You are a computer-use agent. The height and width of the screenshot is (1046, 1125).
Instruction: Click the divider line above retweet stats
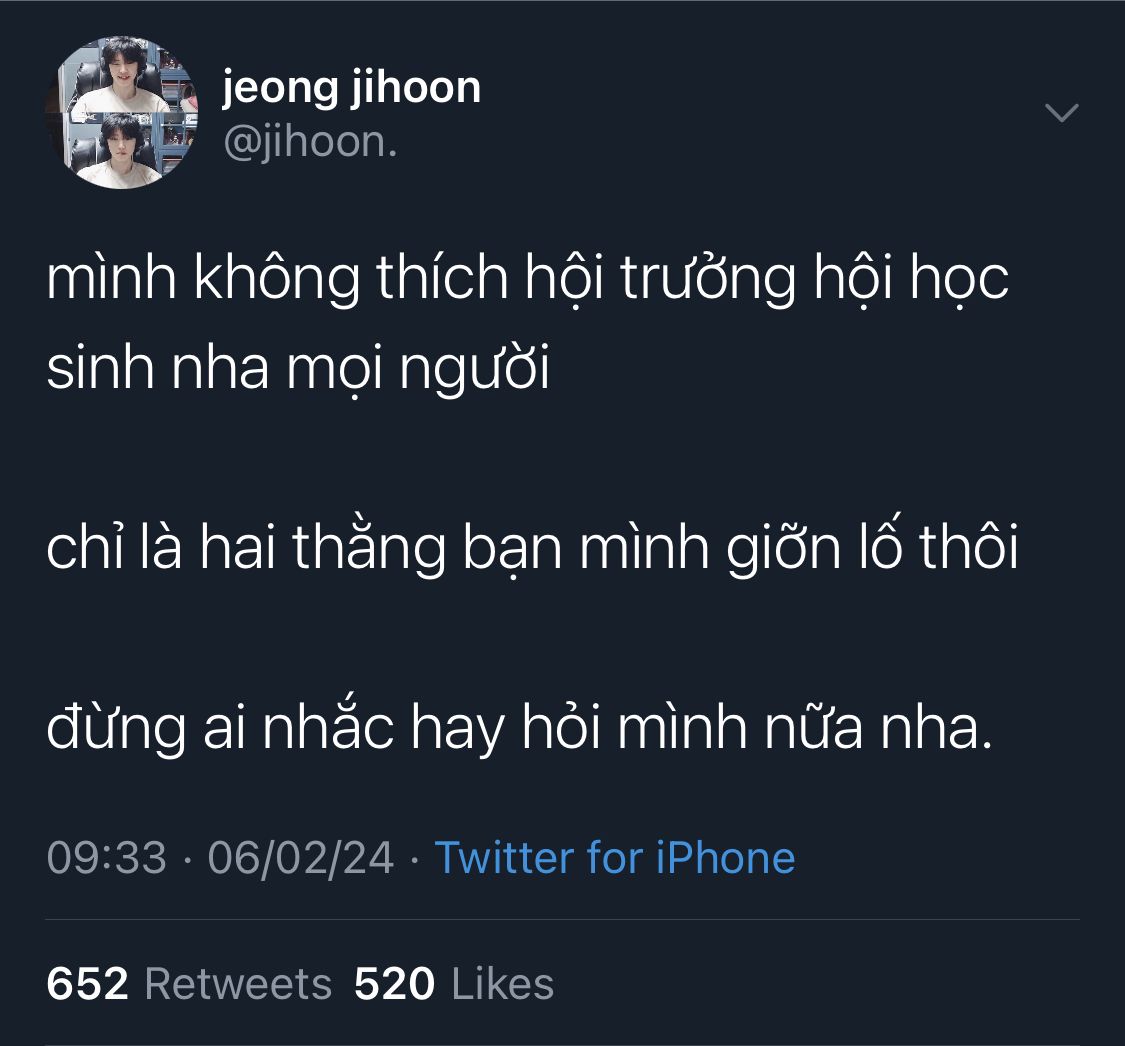(x=562, y=920)
